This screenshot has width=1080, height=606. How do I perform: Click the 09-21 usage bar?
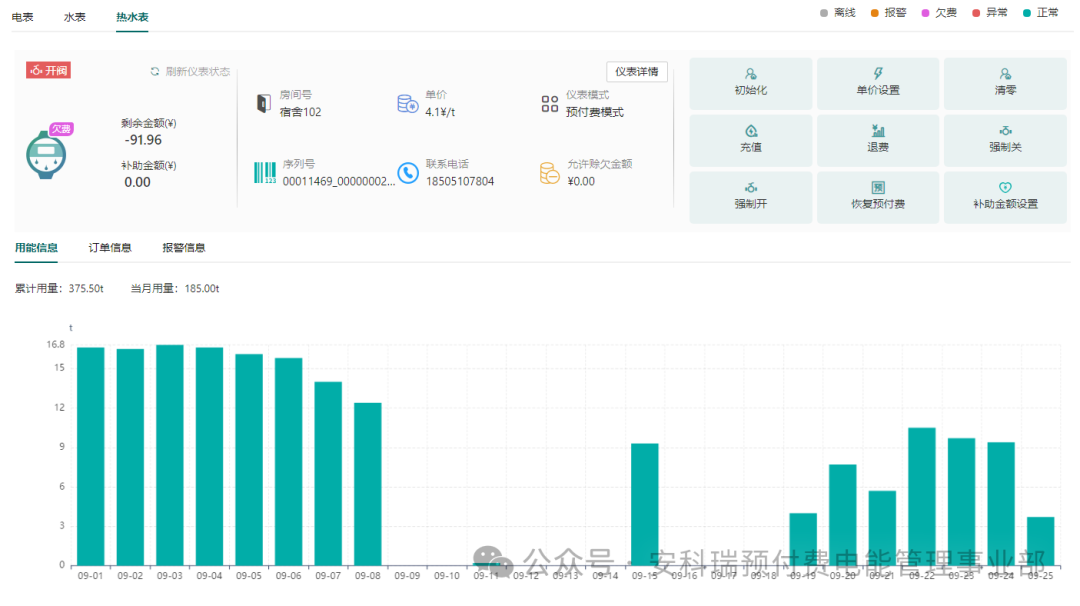[882, 528]
